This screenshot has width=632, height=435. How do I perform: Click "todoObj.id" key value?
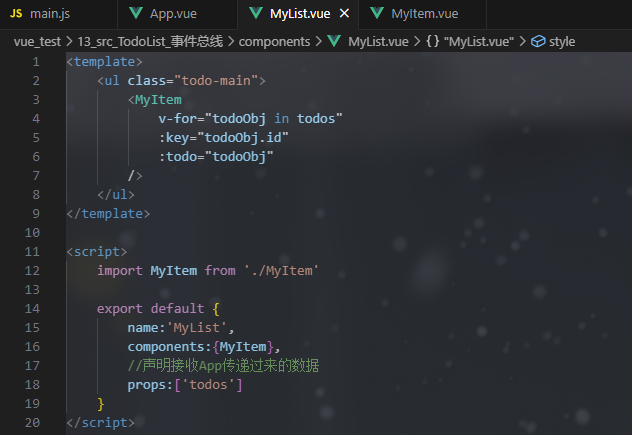(243, 137)
